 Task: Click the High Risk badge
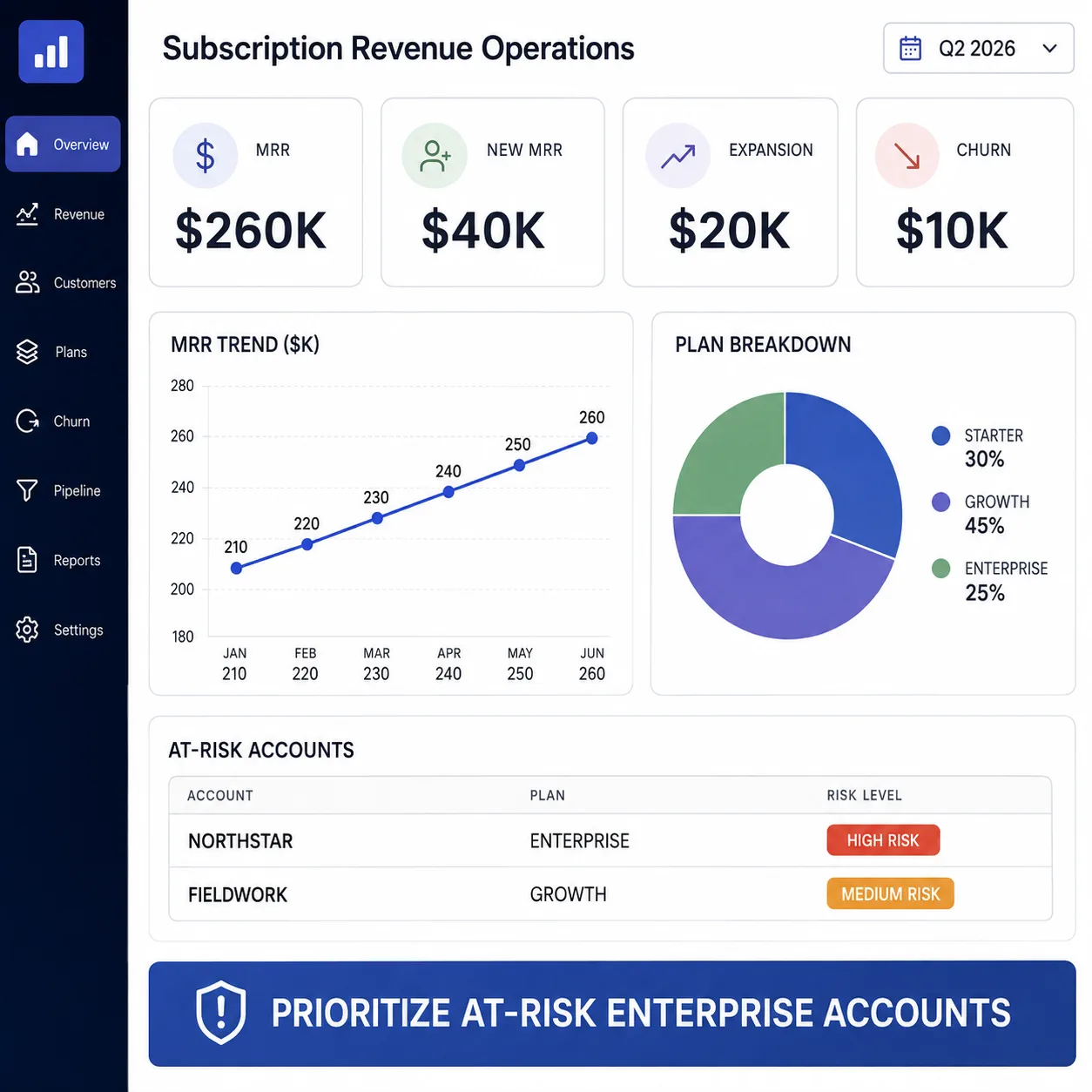[883, 840]
